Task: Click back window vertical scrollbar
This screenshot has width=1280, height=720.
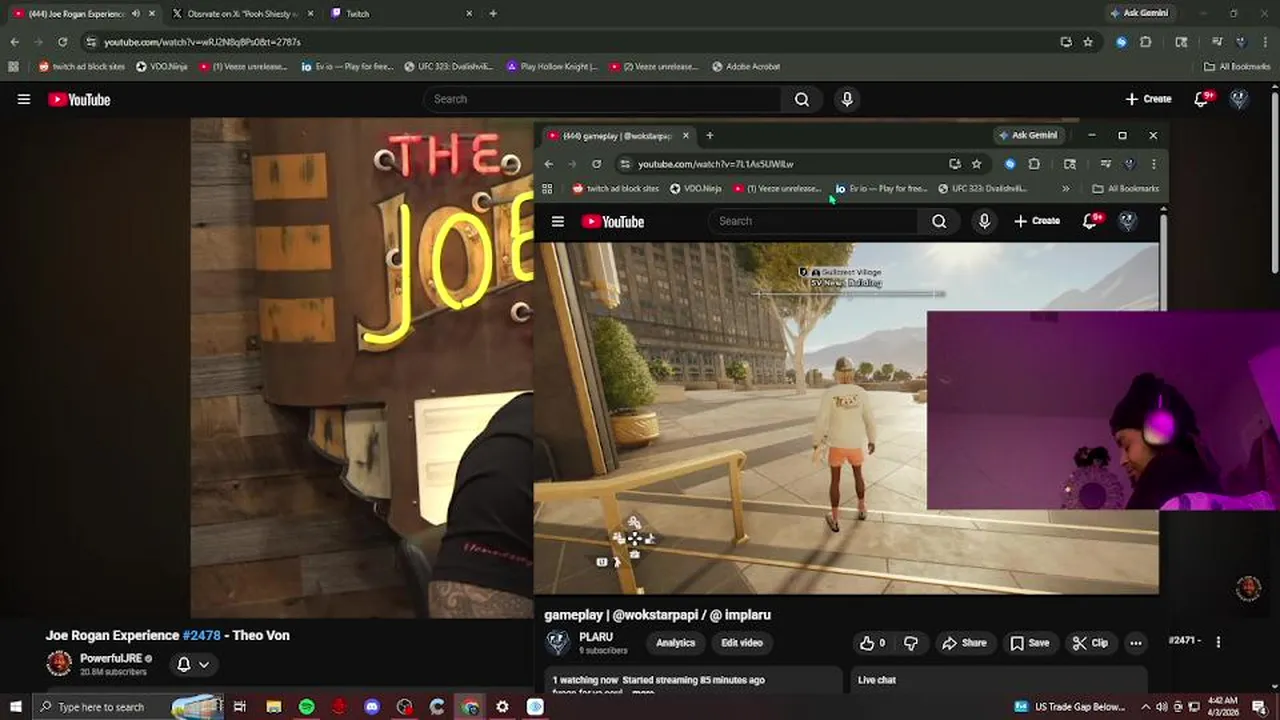Action: 1275,180
